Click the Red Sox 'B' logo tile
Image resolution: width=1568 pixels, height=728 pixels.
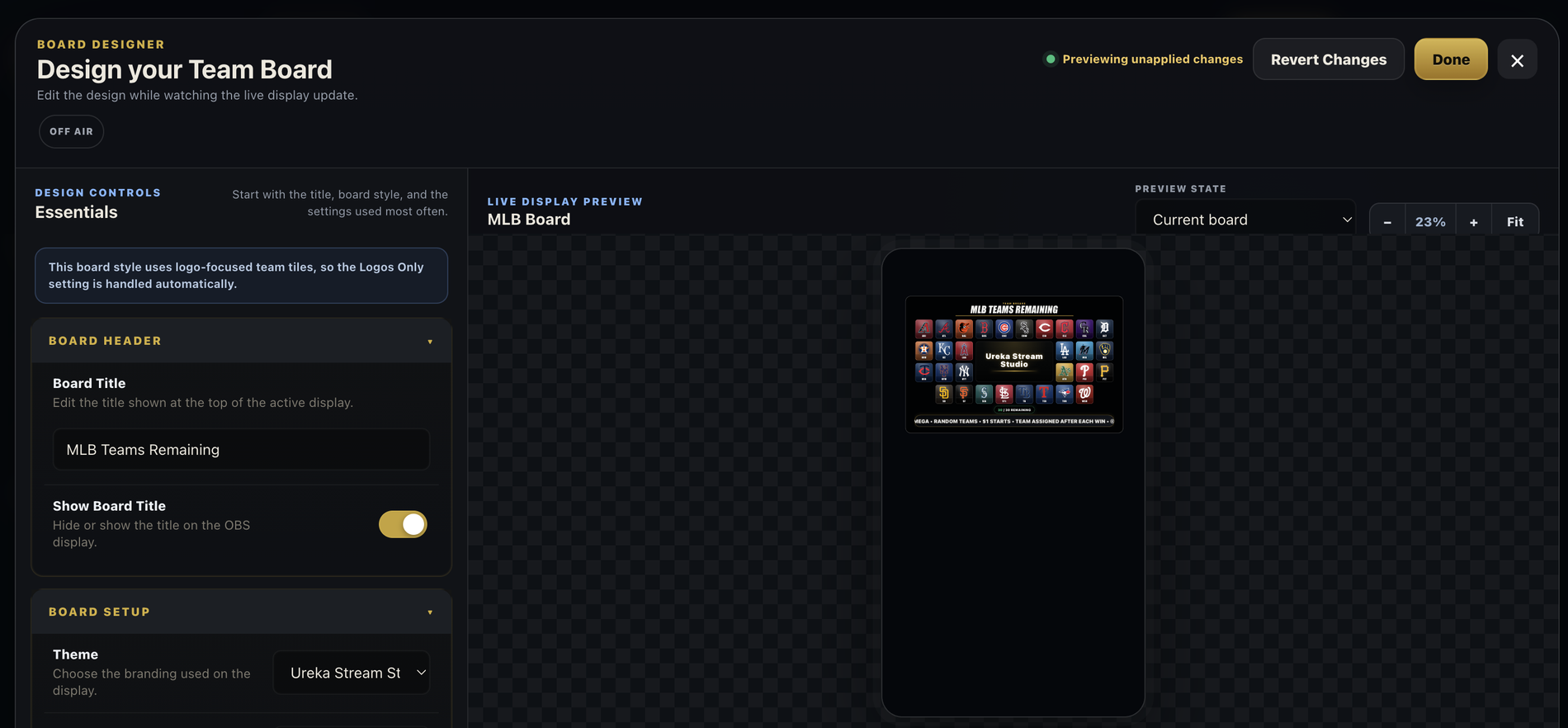coord(984,329)
